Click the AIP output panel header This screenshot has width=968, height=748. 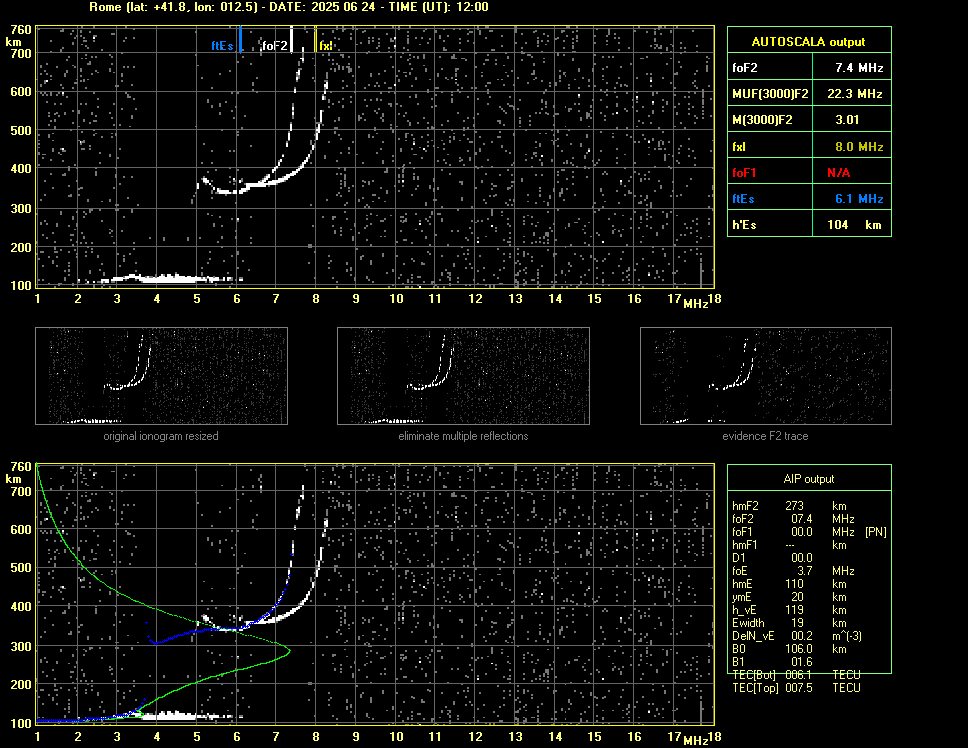pyautogui.click(x=809, y=478)
